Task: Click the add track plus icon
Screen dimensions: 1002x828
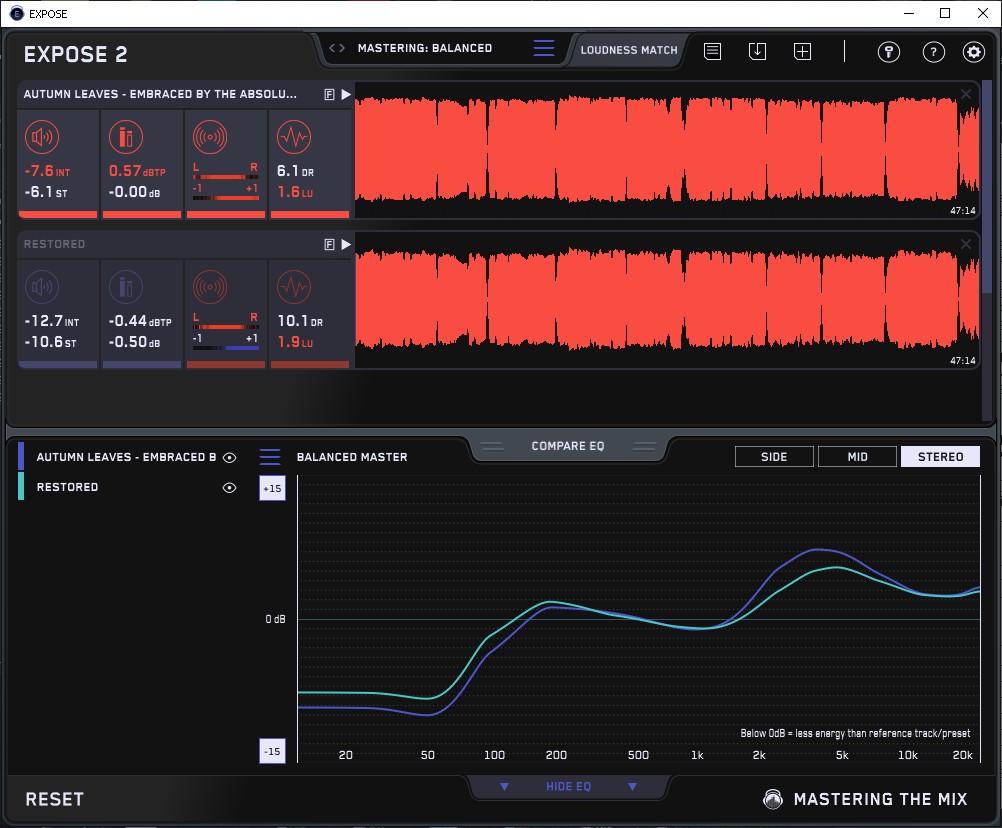Action: (802, 51)
